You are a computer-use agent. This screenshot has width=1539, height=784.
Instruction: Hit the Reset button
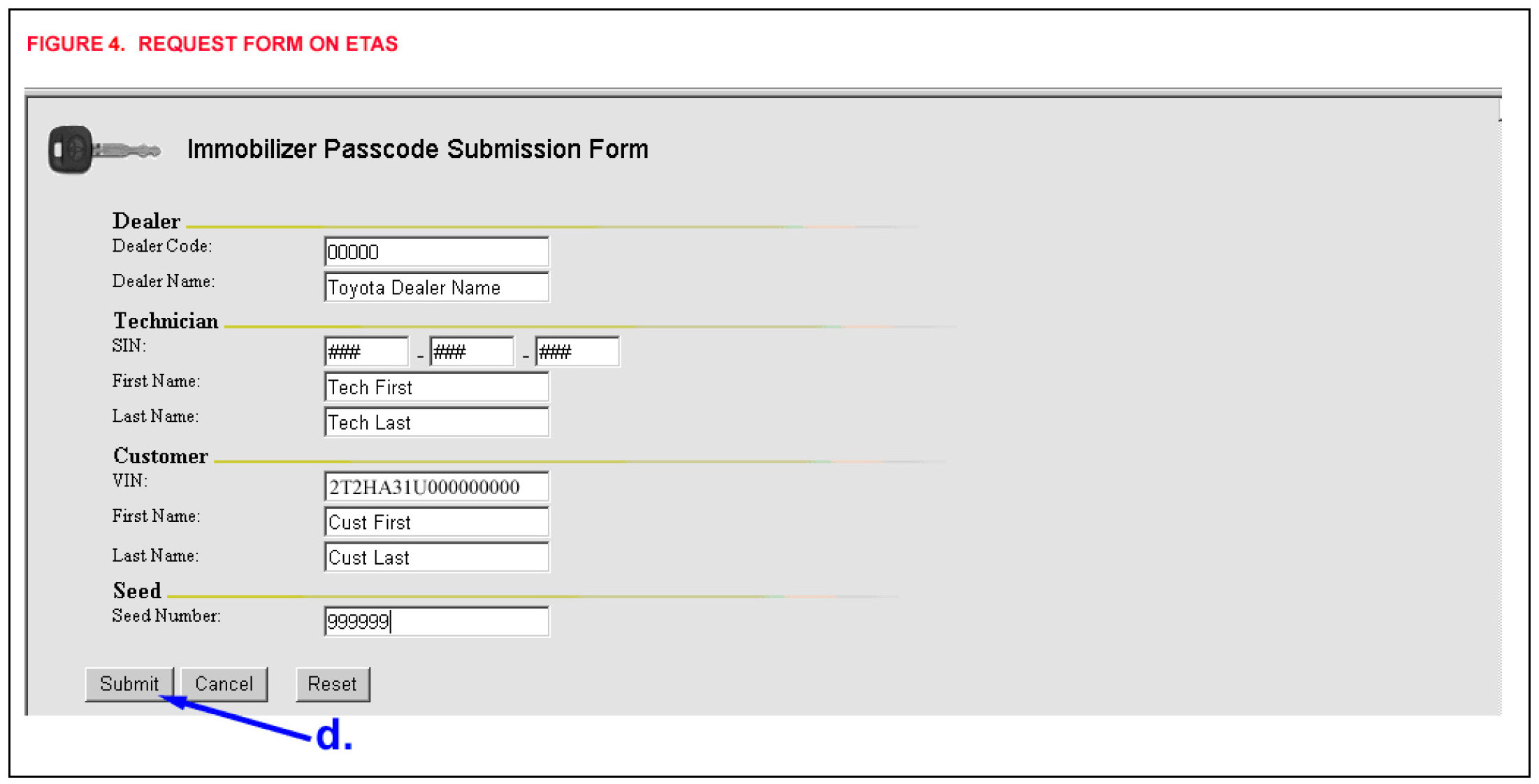[x=333, y=684]
